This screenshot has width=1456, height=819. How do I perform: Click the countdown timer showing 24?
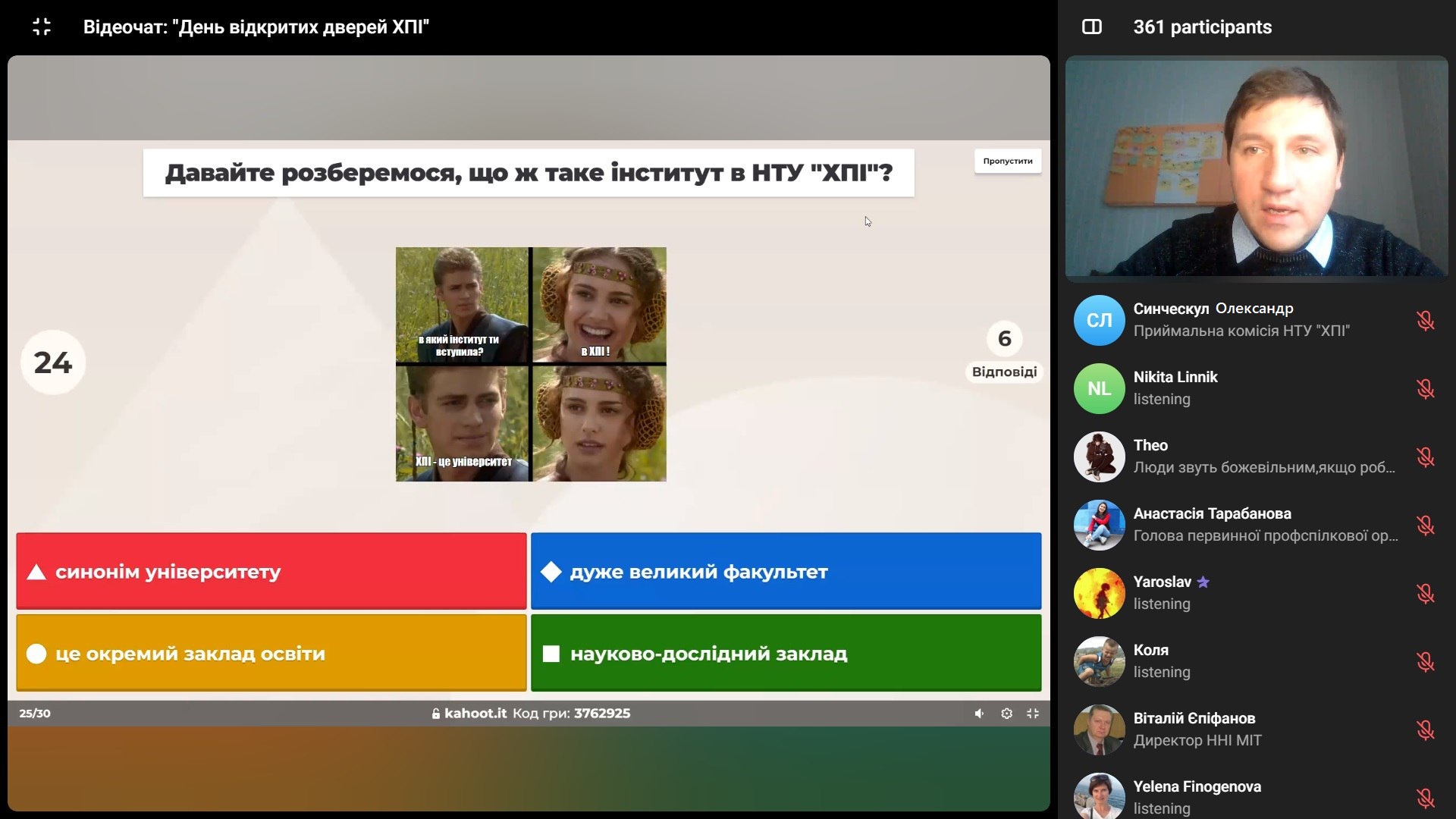(x=53, y=362)
